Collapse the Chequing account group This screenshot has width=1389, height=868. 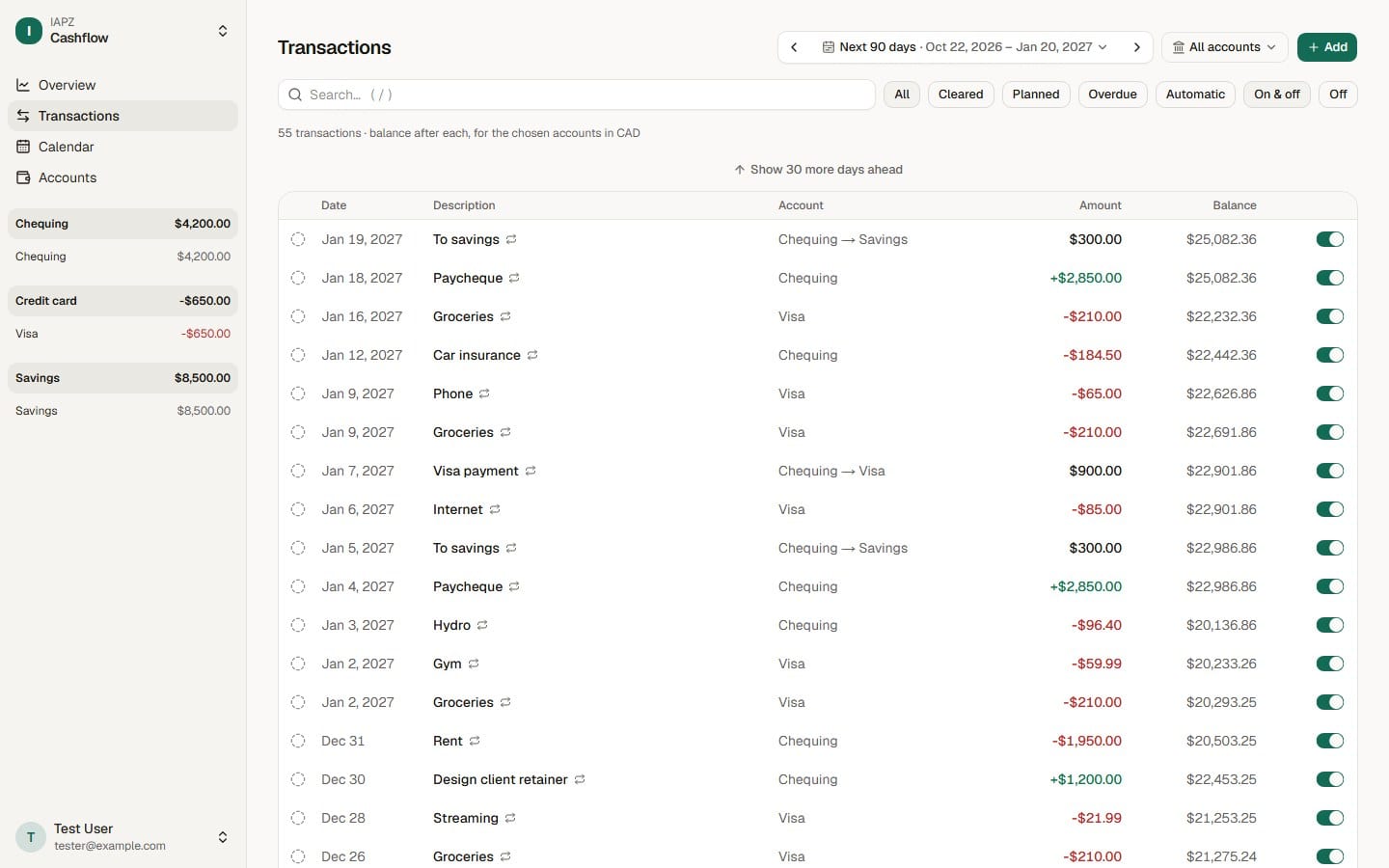(x=123, y=224)
